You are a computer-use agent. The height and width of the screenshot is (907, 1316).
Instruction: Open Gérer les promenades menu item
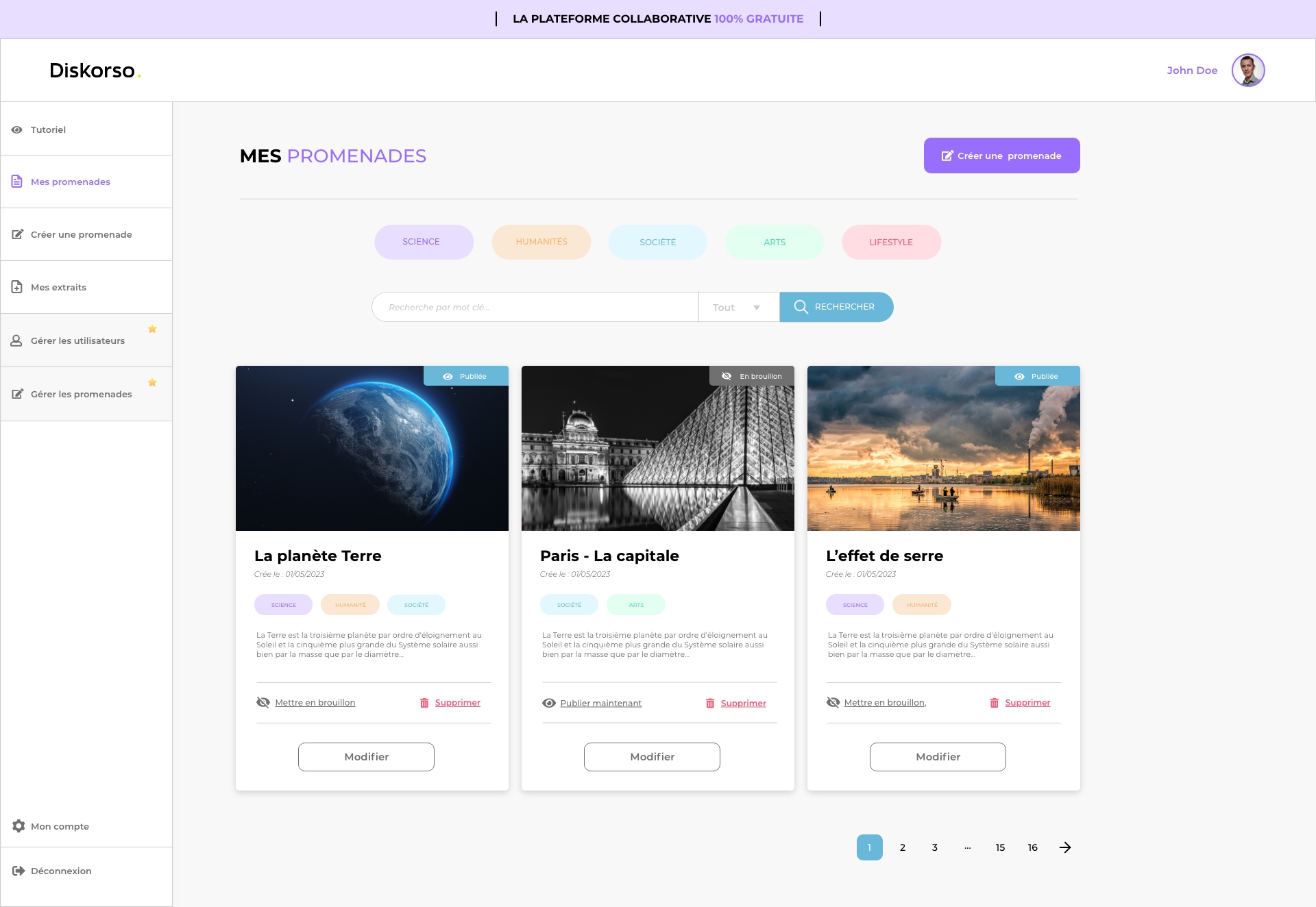[x=86, y=394]
